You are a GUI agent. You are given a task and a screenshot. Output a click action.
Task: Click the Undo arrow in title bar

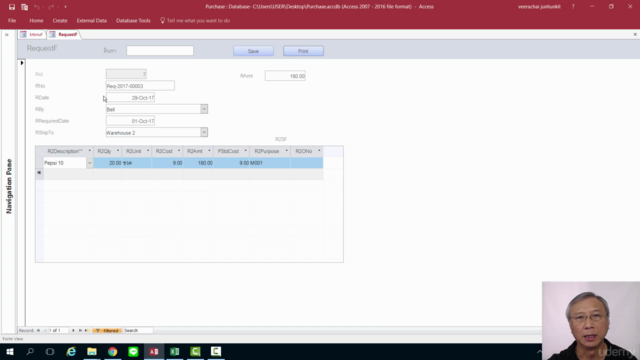click(37, 7)
